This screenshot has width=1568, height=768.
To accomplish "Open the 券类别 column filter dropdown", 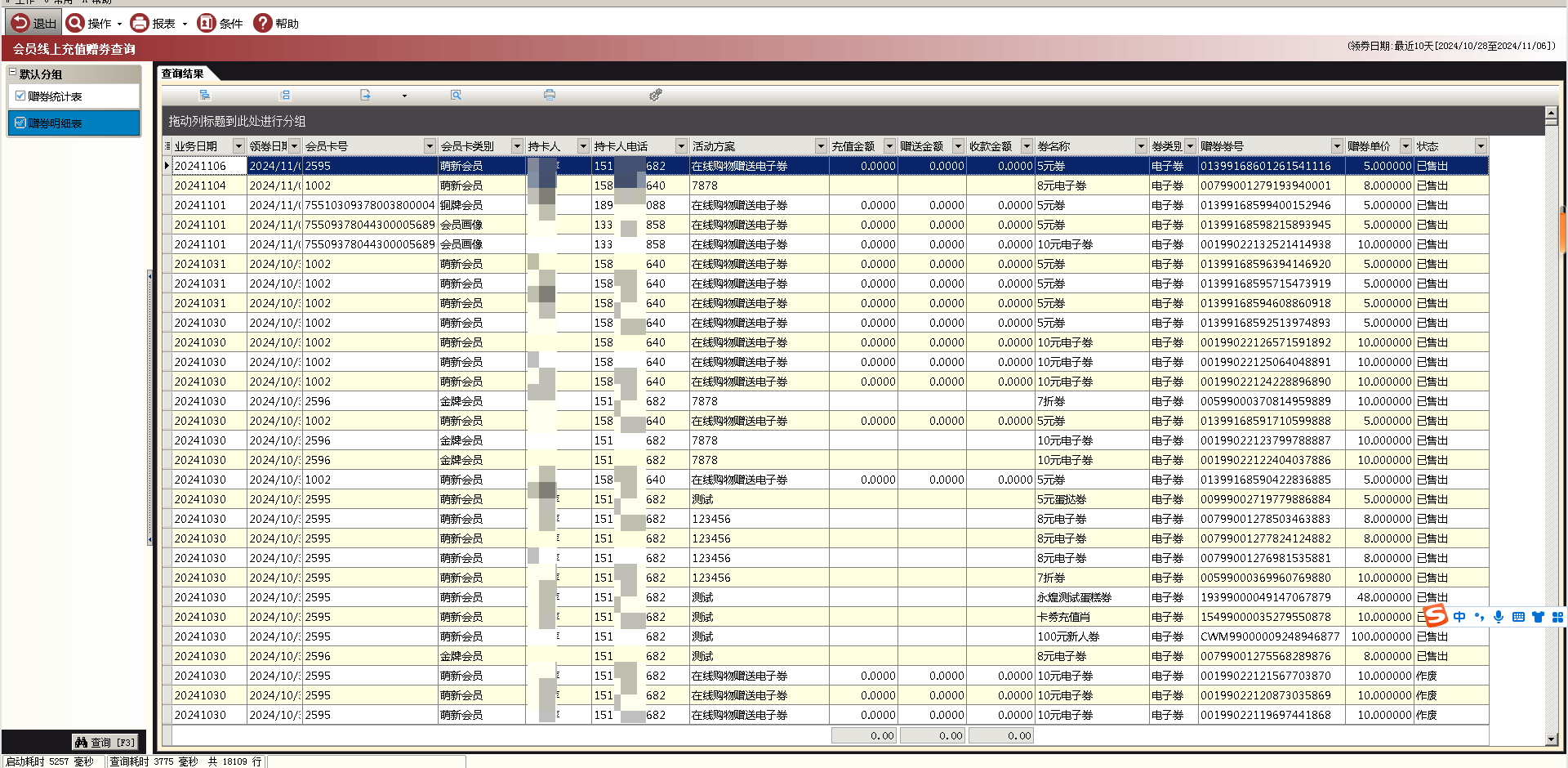I will point(1190,146).
